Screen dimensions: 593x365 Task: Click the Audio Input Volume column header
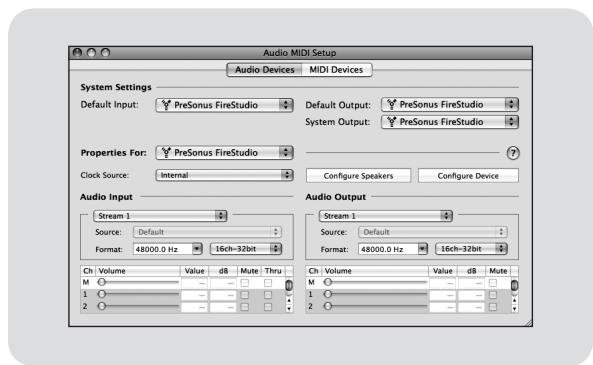click(x=138, y=271)
